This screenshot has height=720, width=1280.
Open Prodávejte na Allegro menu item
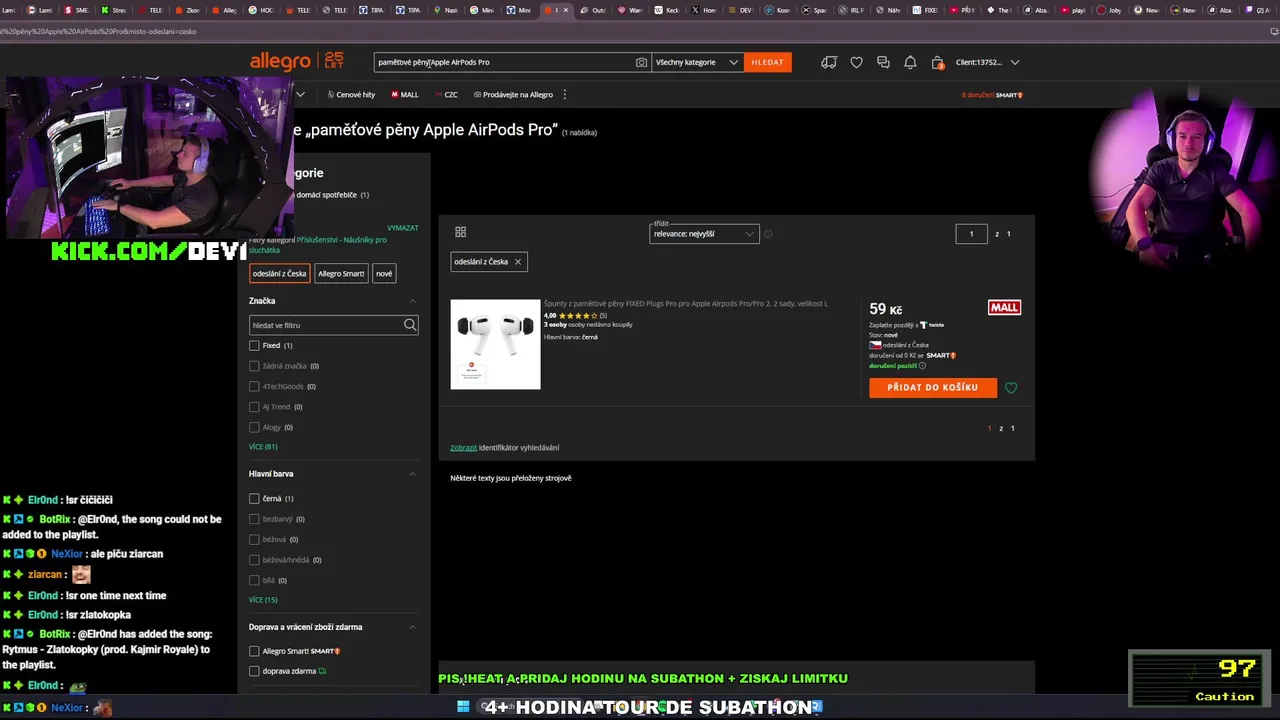point(513,95)
